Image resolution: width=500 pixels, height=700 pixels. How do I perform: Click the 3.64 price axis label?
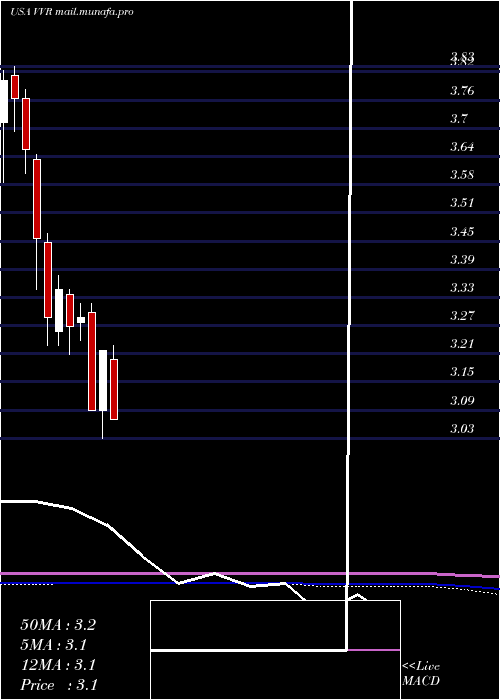(x=462, y=147)
